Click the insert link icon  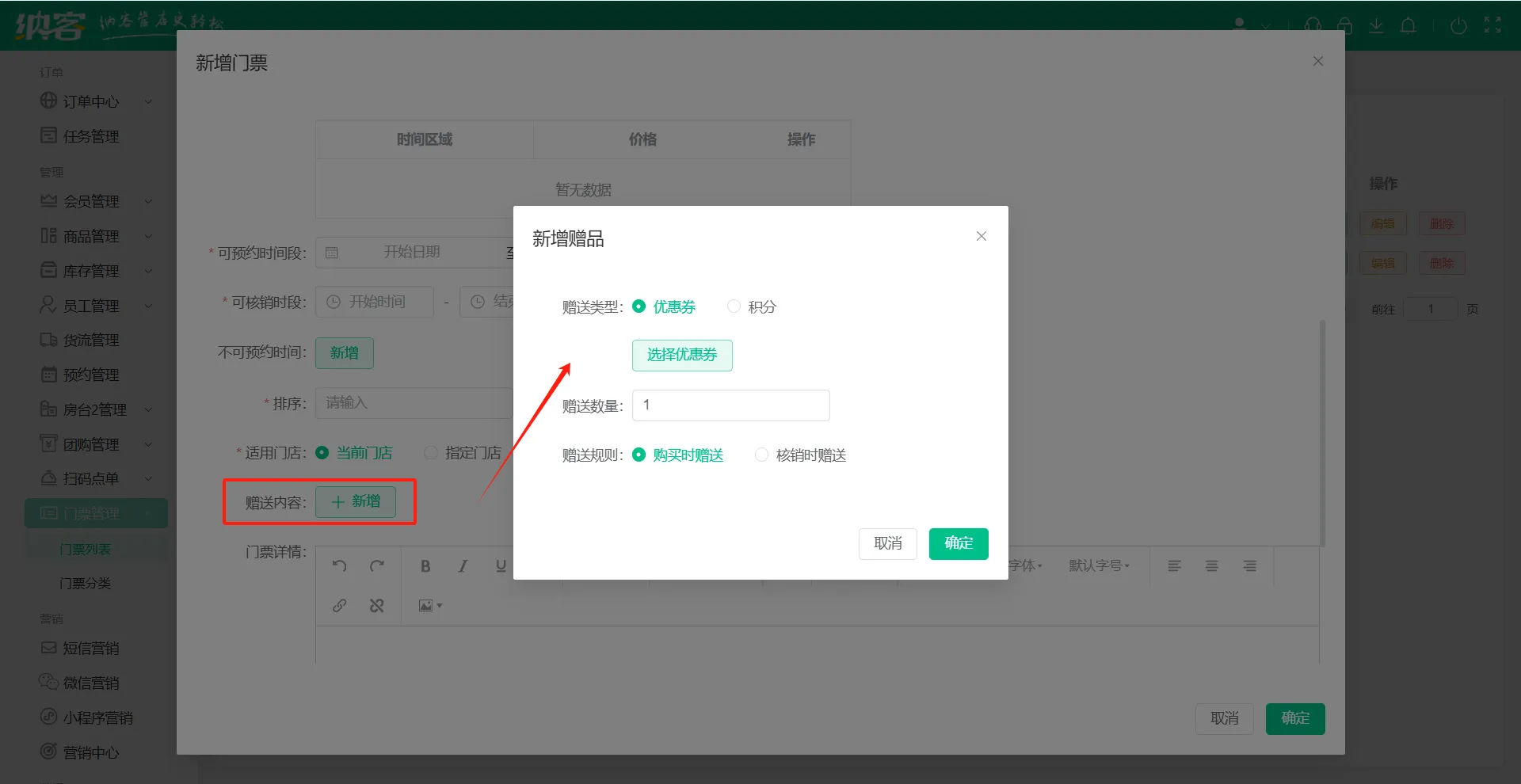pos(340,606)
